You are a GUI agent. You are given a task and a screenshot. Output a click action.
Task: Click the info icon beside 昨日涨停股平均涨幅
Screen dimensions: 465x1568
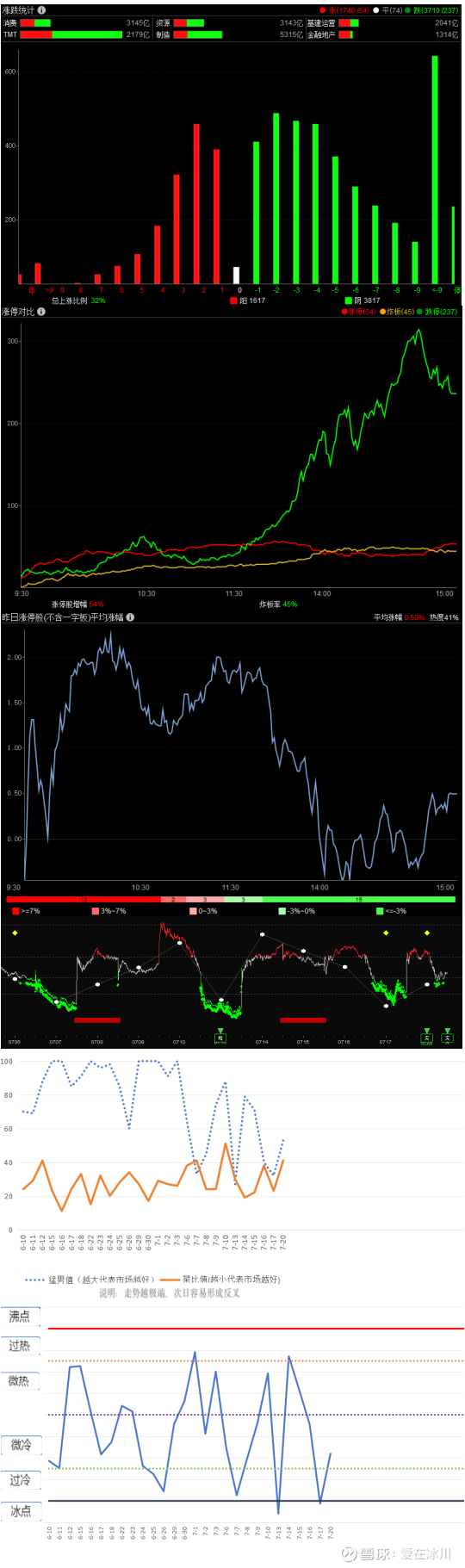pos(130,617)
